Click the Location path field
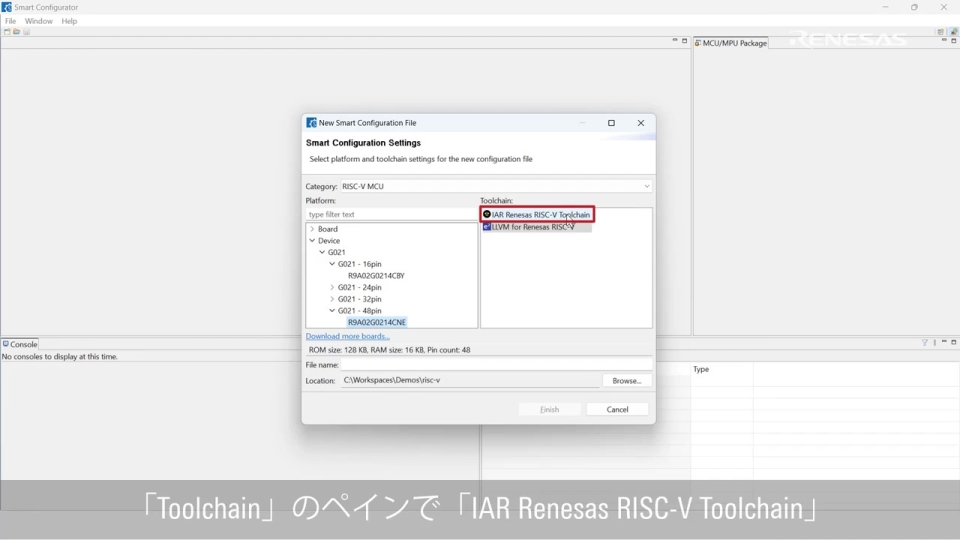Viewport: 960px width, 540px height. (x=470, y=380)
